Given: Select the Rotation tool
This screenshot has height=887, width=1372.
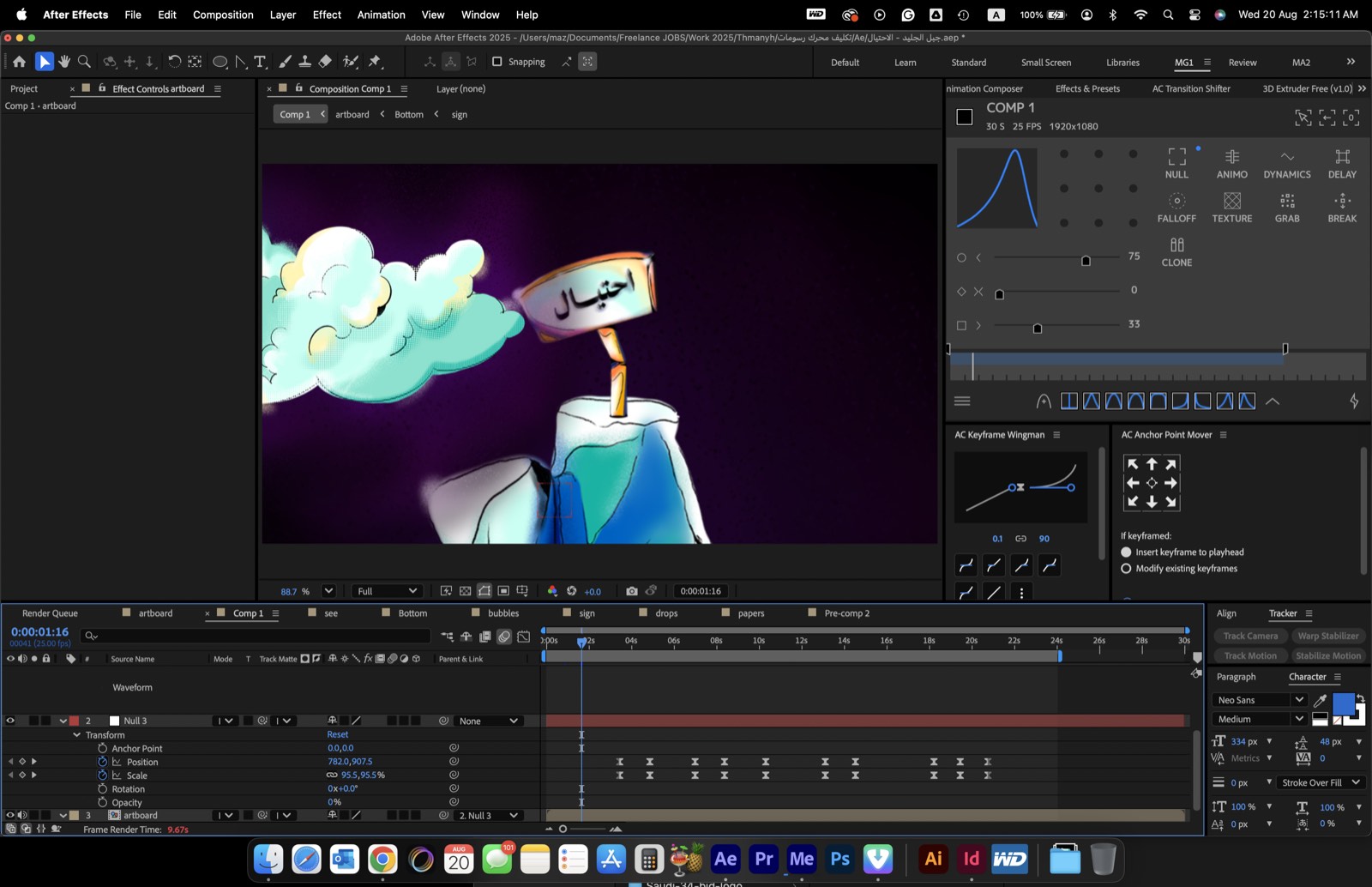Looking at the screenshot, I should (x=174, y=62).
